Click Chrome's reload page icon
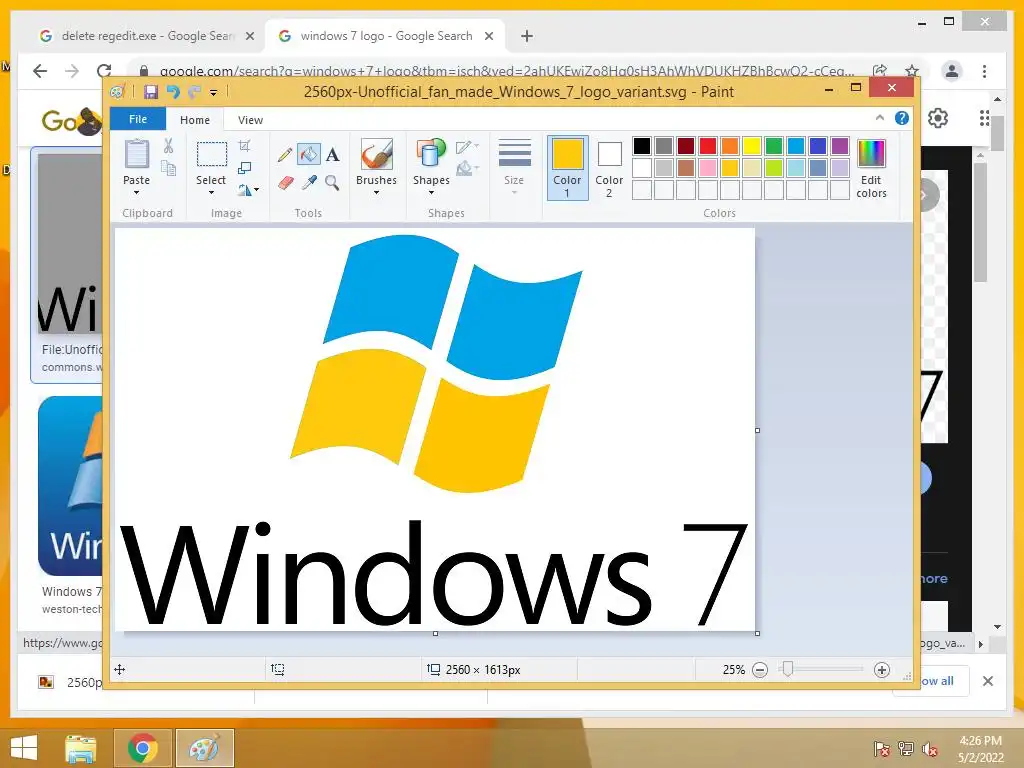This screenshot has height=768, width=1024. point(104,71)
